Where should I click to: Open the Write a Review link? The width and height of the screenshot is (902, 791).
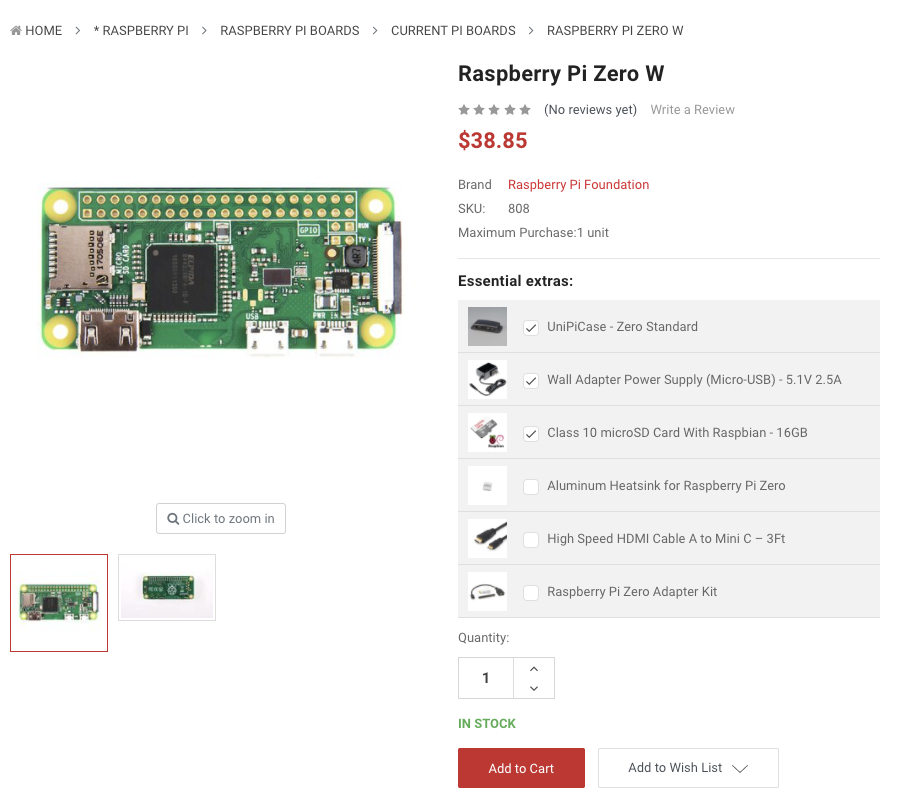pos(692,109)
